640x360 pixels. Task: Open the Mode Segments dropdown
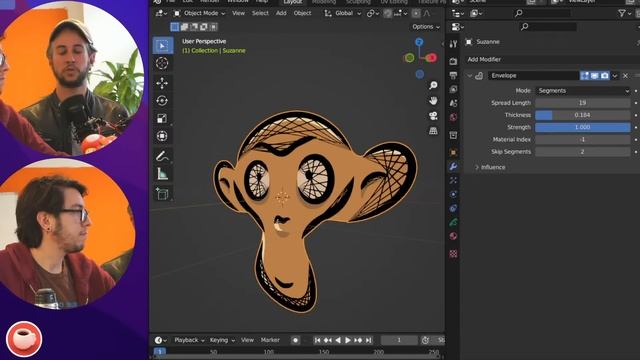[x=582, y=91]
